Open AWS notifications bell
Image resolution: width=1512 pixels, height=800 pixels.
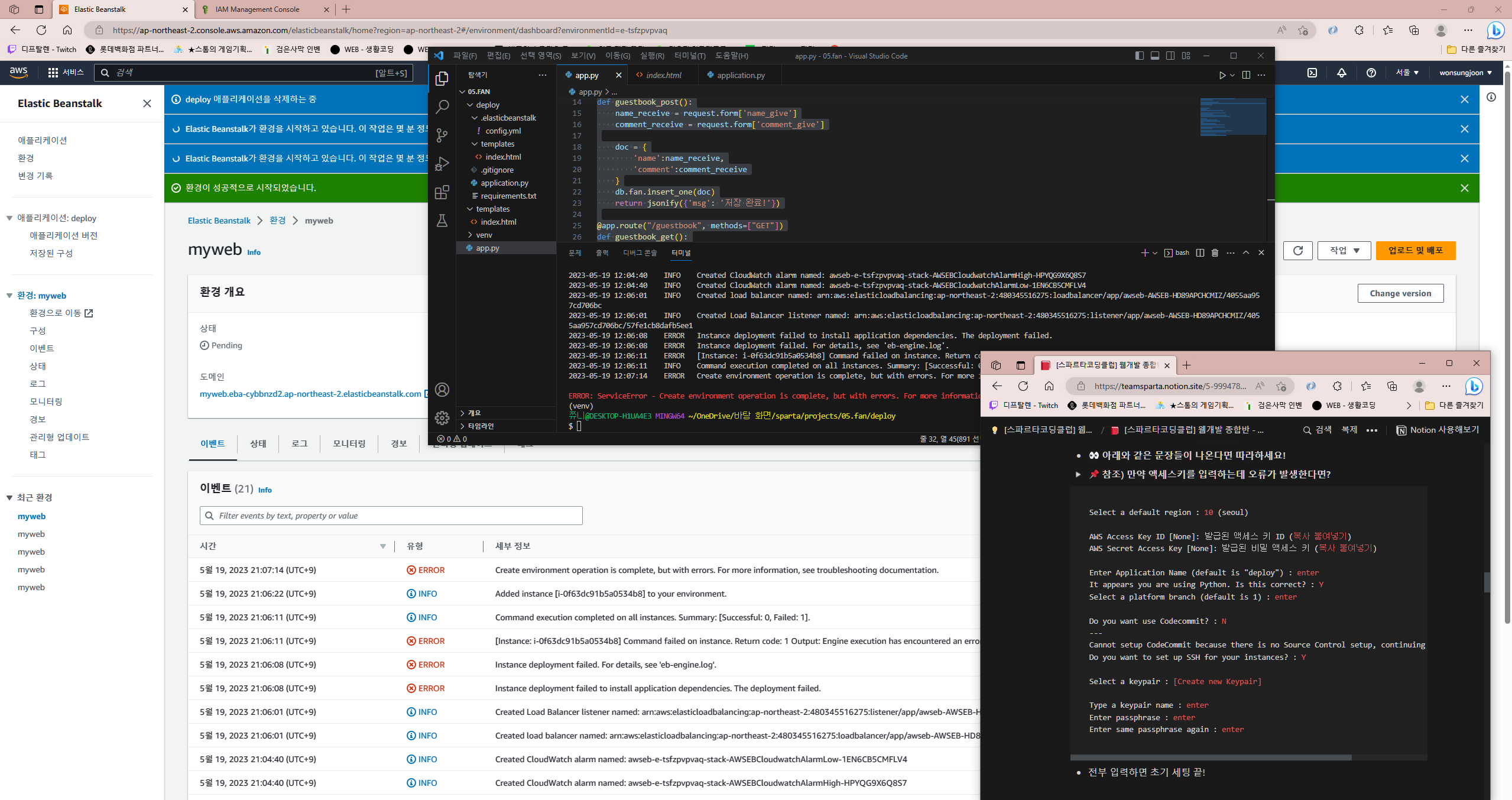click(1342, 73)
